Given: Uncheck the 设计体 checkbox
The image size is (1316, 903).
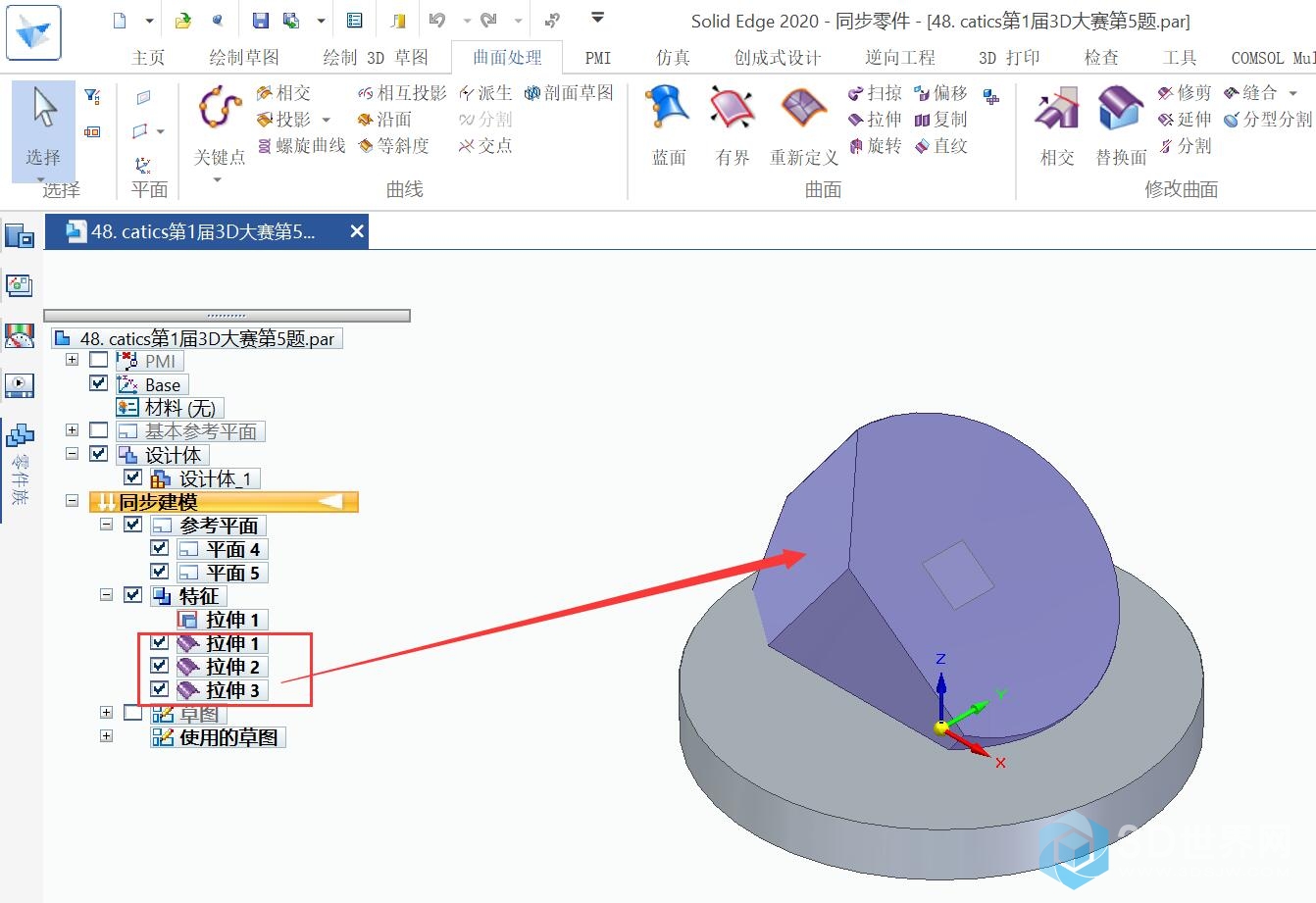Looking at the screenshot, I should 98,454.
